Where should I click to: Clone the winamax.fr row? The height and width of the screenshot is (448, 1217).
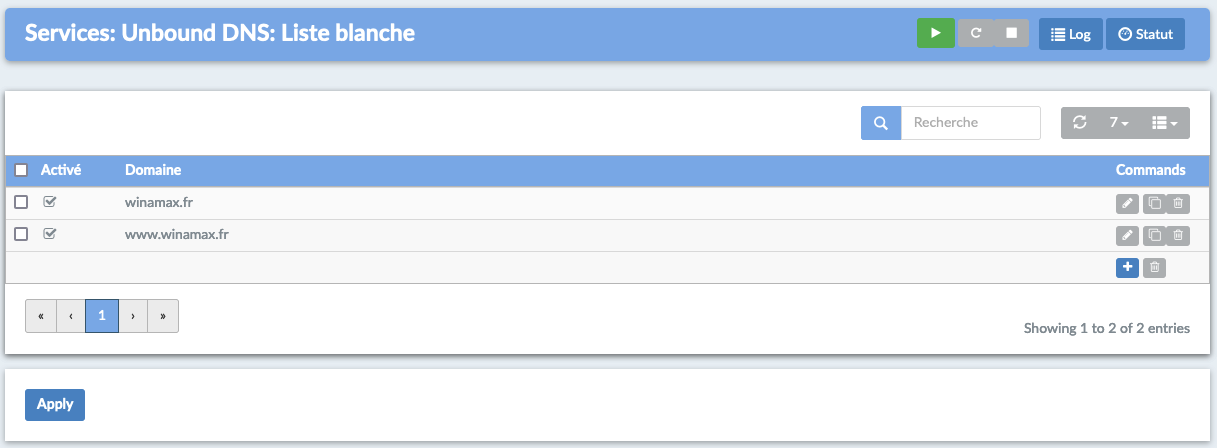pos(1154,204)
